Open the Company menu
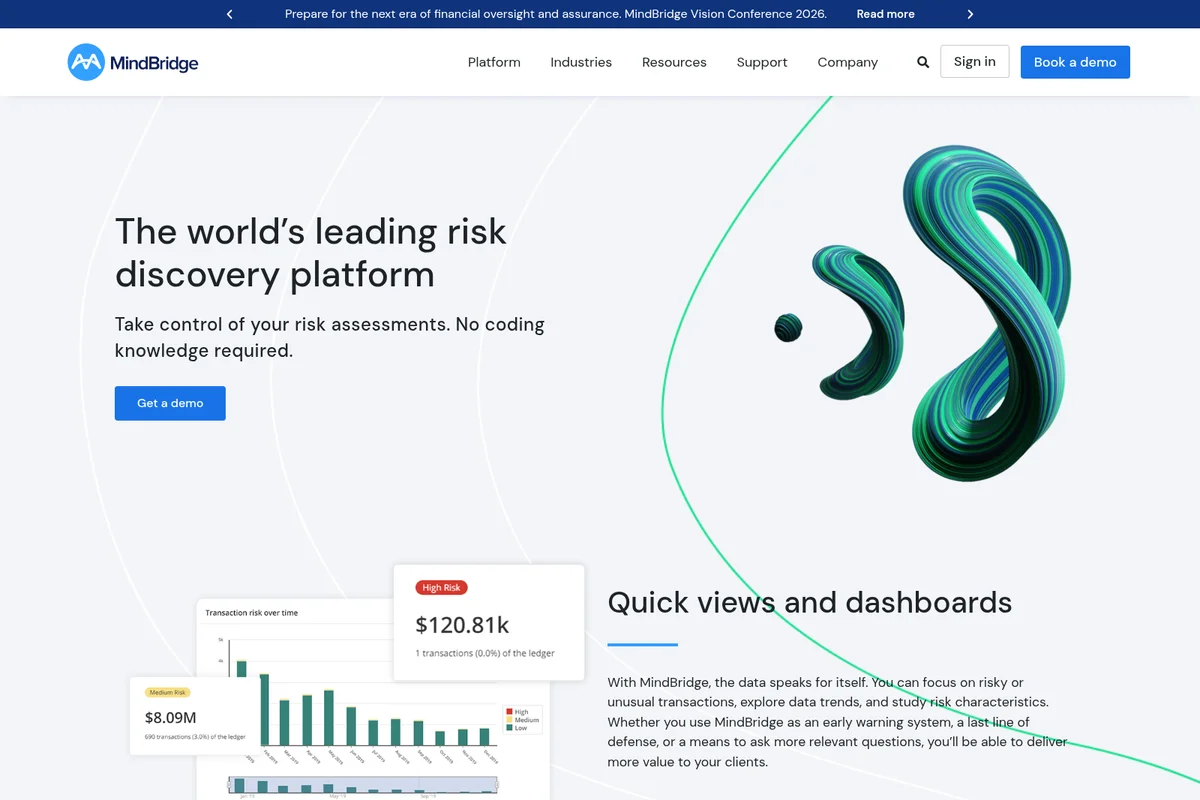This screenshot has height=800, width=1200. [x=847, y=62]
